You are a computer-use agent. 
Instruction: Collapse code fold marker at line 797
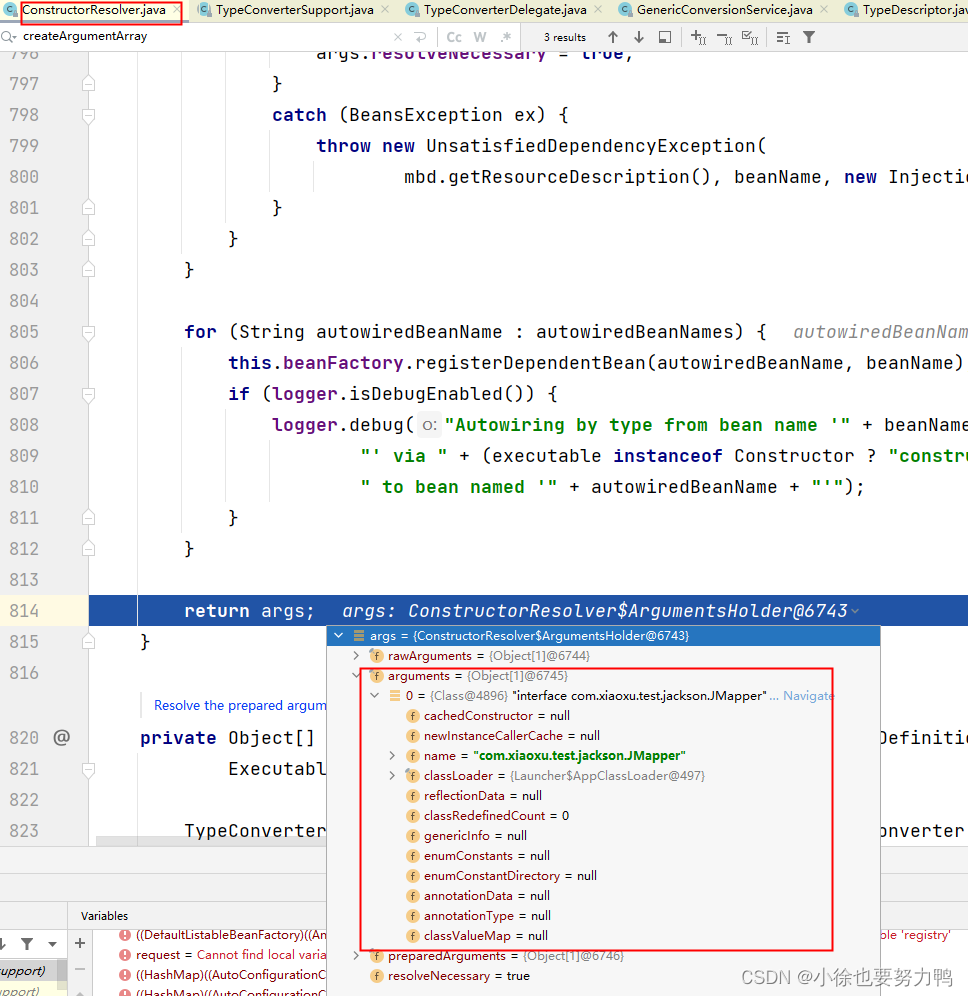(x=88, y=84)
